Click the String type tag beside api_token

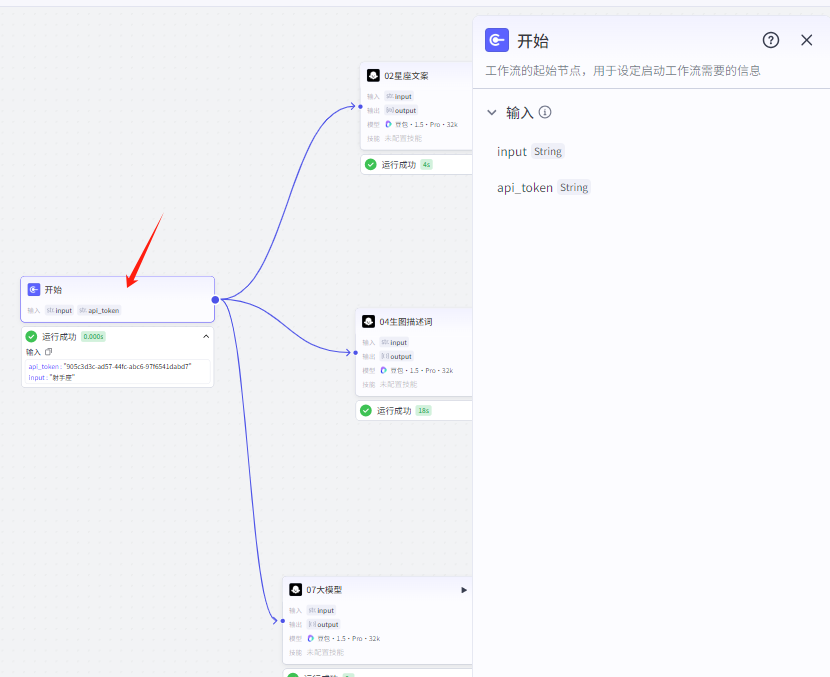coord(574,187)
